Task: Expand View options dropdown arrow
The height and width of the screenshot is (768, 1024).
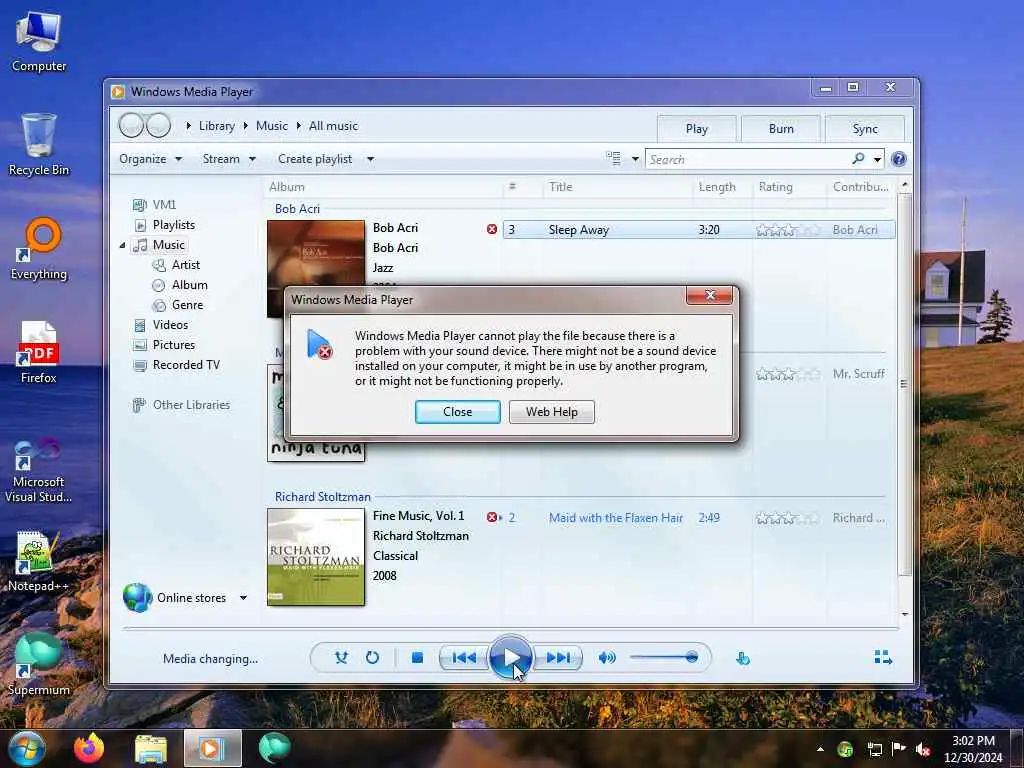Action: (x=635, y=159)
